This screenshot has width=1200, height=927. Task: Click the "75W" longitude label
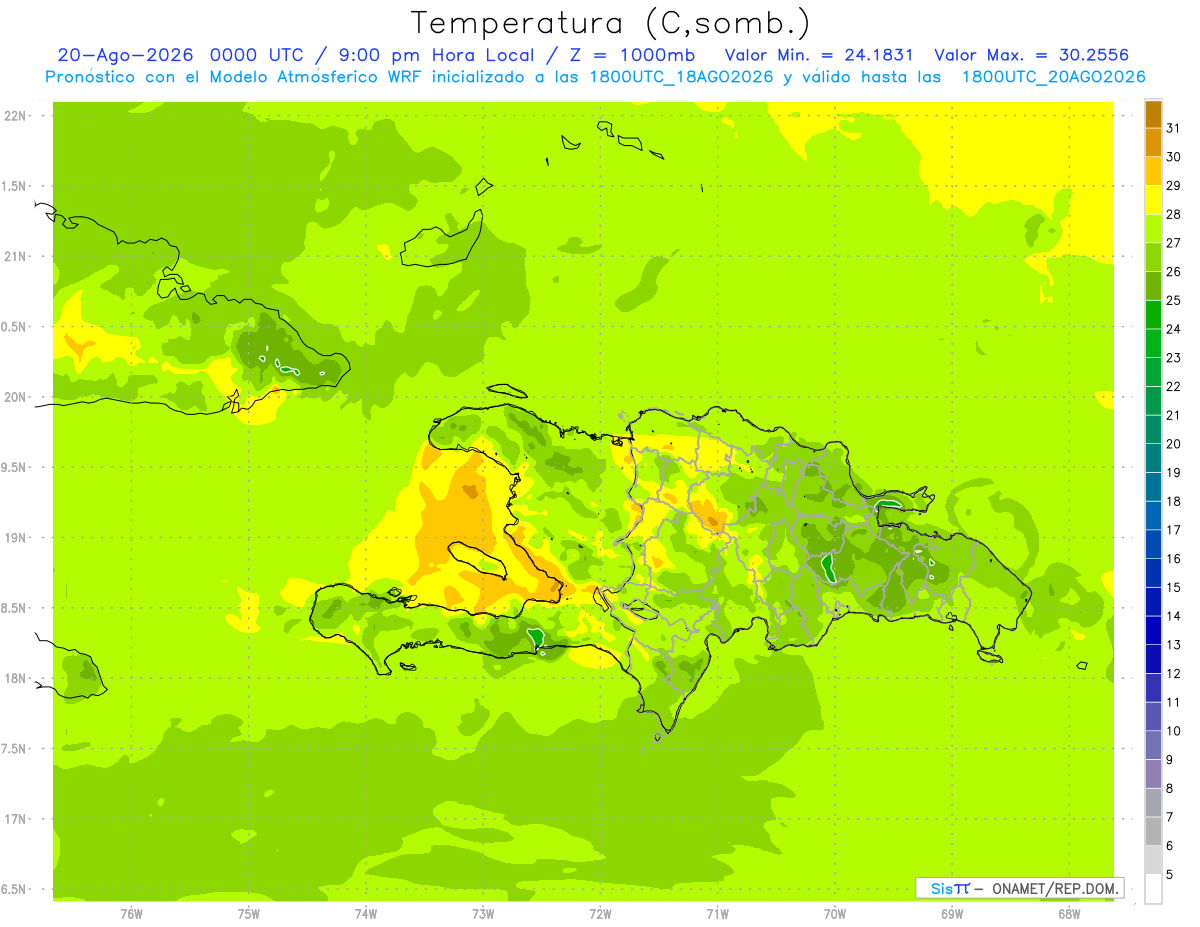click(x=248, y=913)
